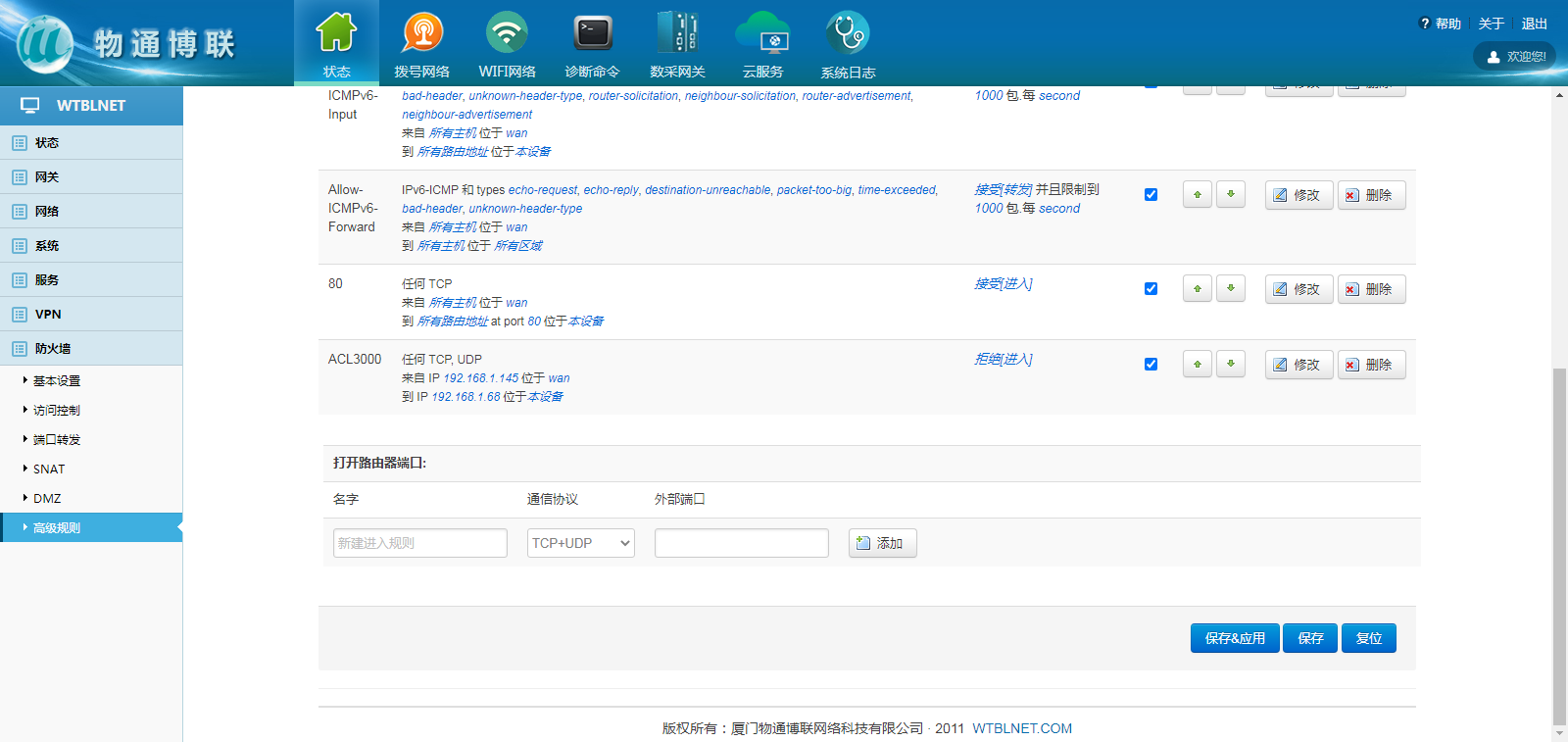Click 删除 for Allow-ICMPv6-Forward rule

click(1371, 195)
